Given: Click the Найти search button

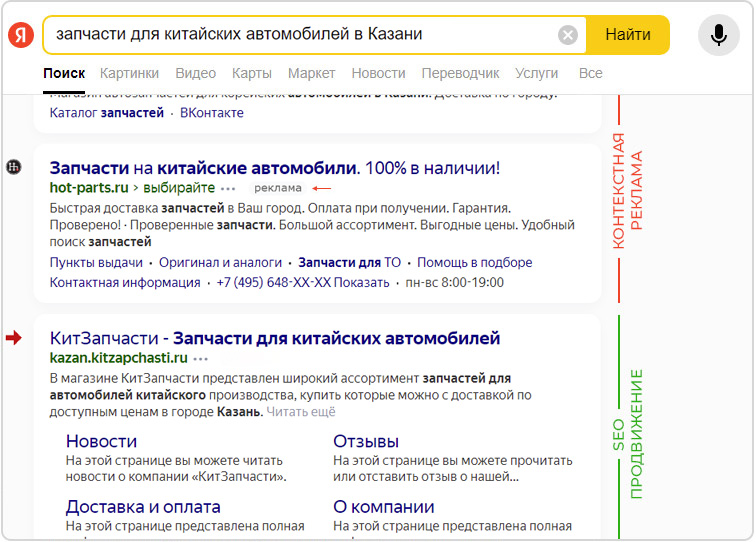Looking at the screenshot, I should tap(628, 35).
